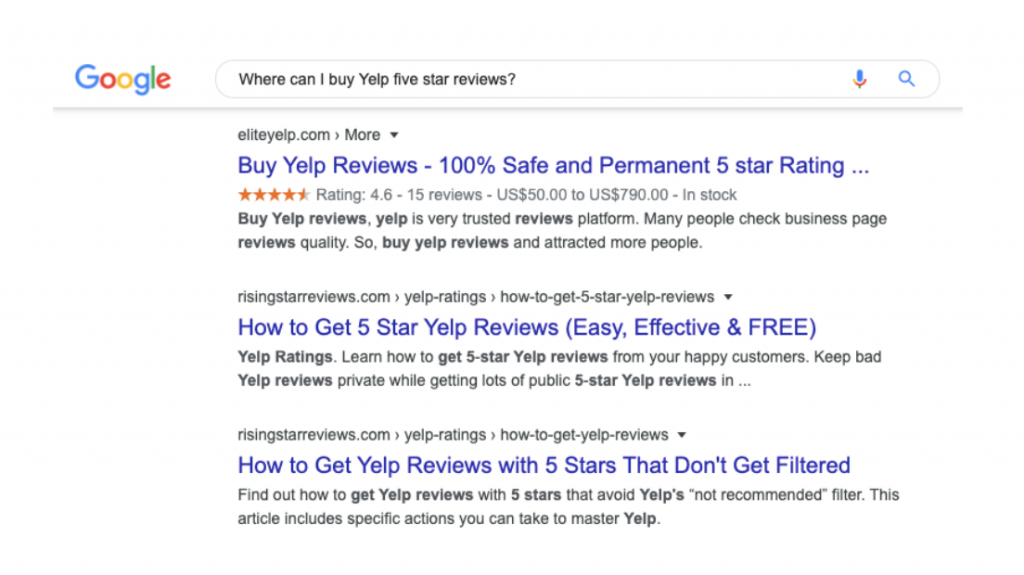Open the "Buy Yelp Reviews - 100% Safe" result

(x=553, y=165)
